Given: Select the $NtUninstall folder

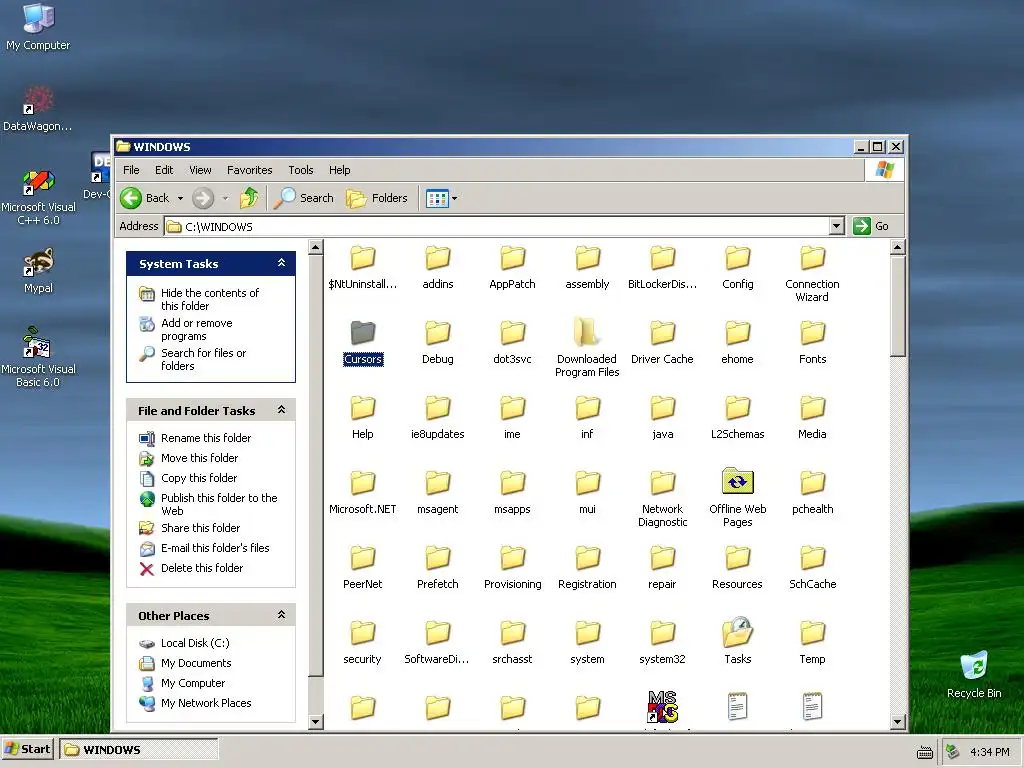Looking at the screenshot, I should 362,268.
